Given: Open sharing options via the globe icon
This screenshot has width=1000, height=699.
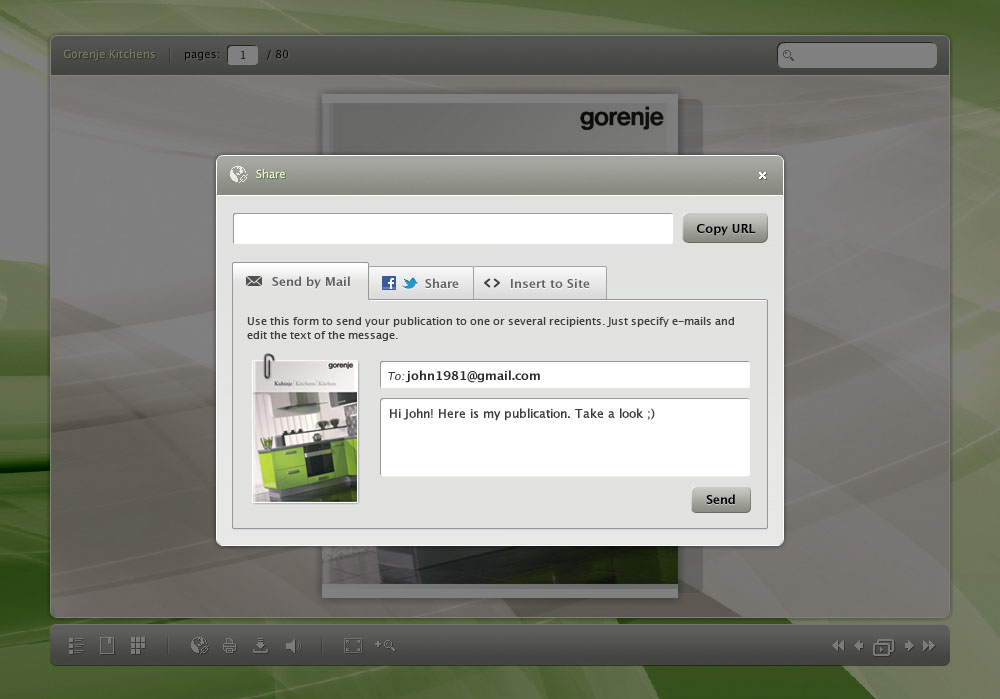Looking at the screenshot, I should [199, 646].
